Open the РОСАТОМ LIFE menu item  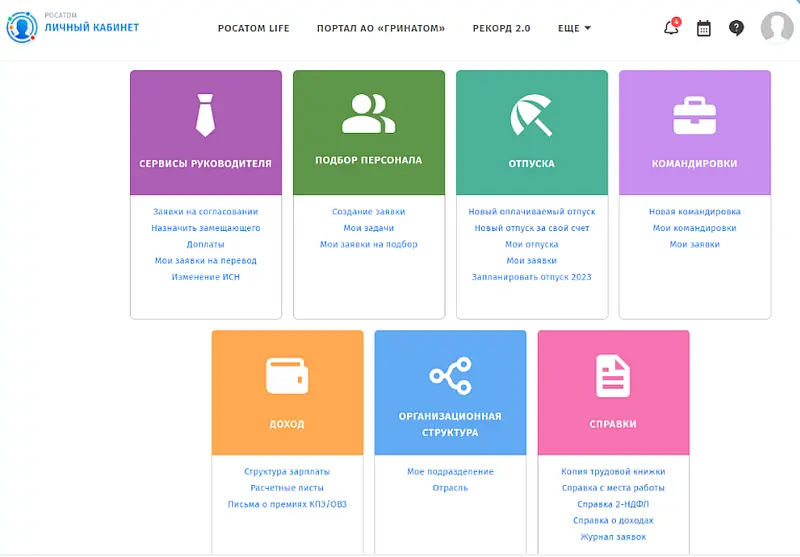click(x=253, y=28)
